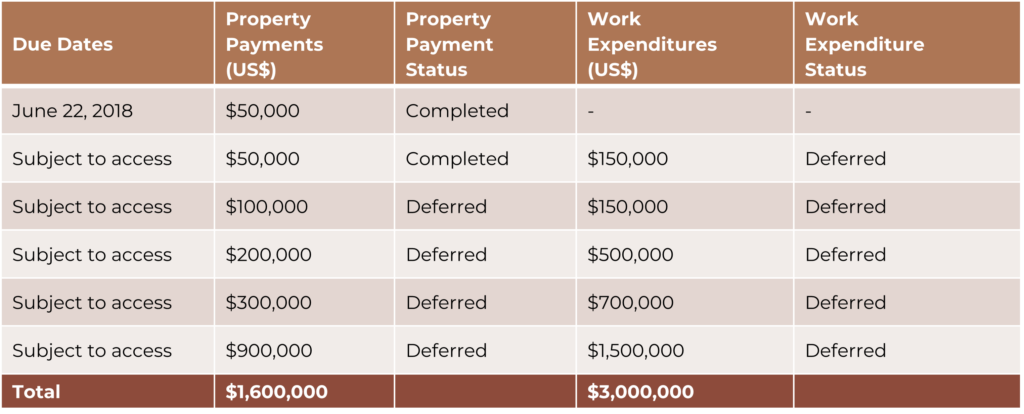Select the $500,000 work expenditure cell

(630, 255)
